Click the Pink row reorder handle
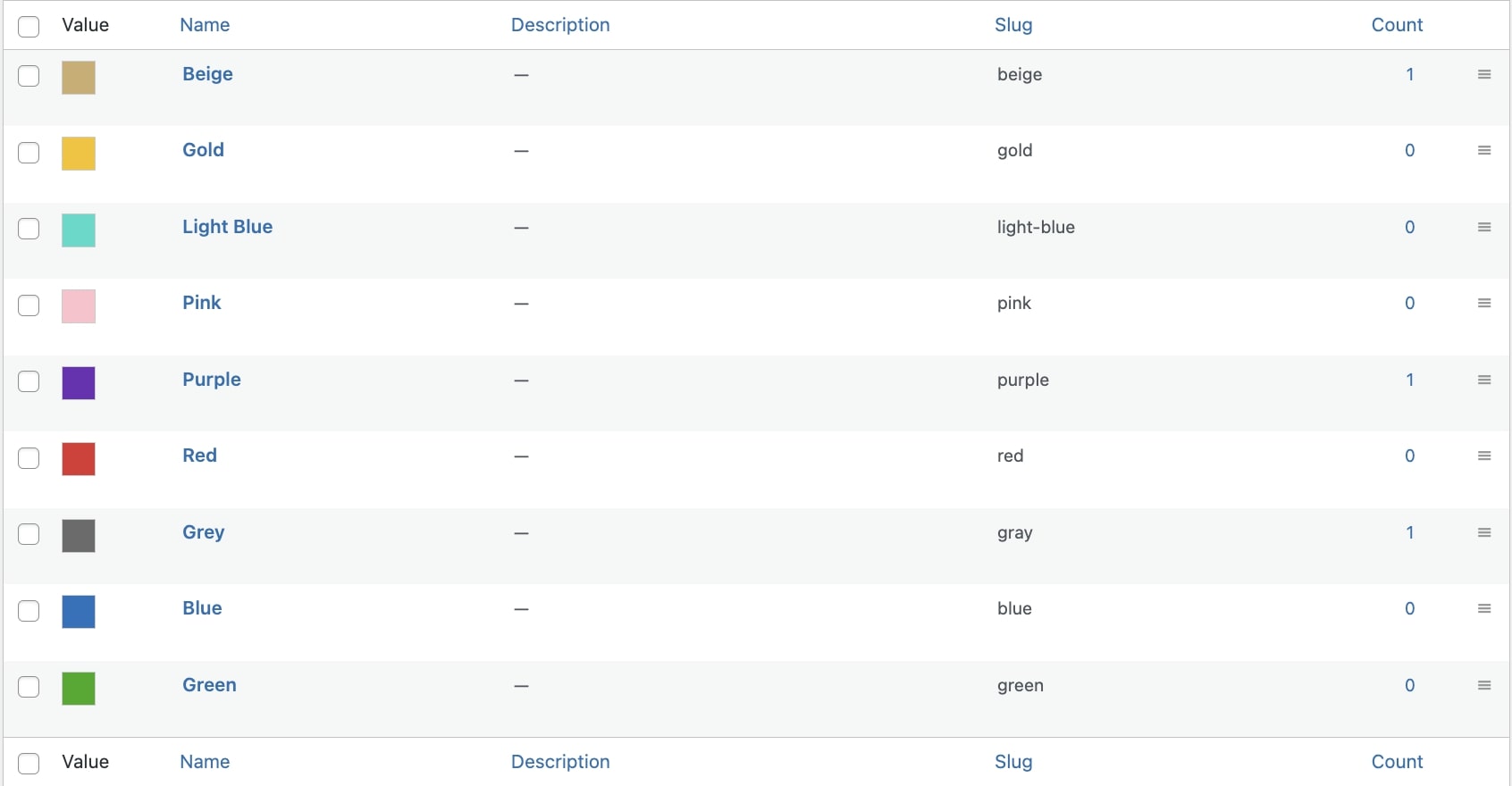This screenshot has width=1512, height=786. click(1484, 303)
